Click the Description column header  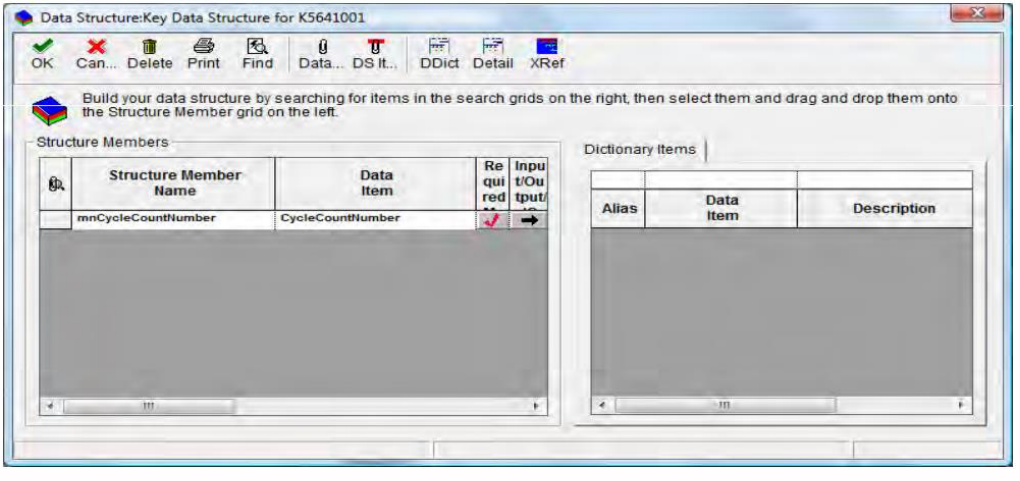coord(885,208)
